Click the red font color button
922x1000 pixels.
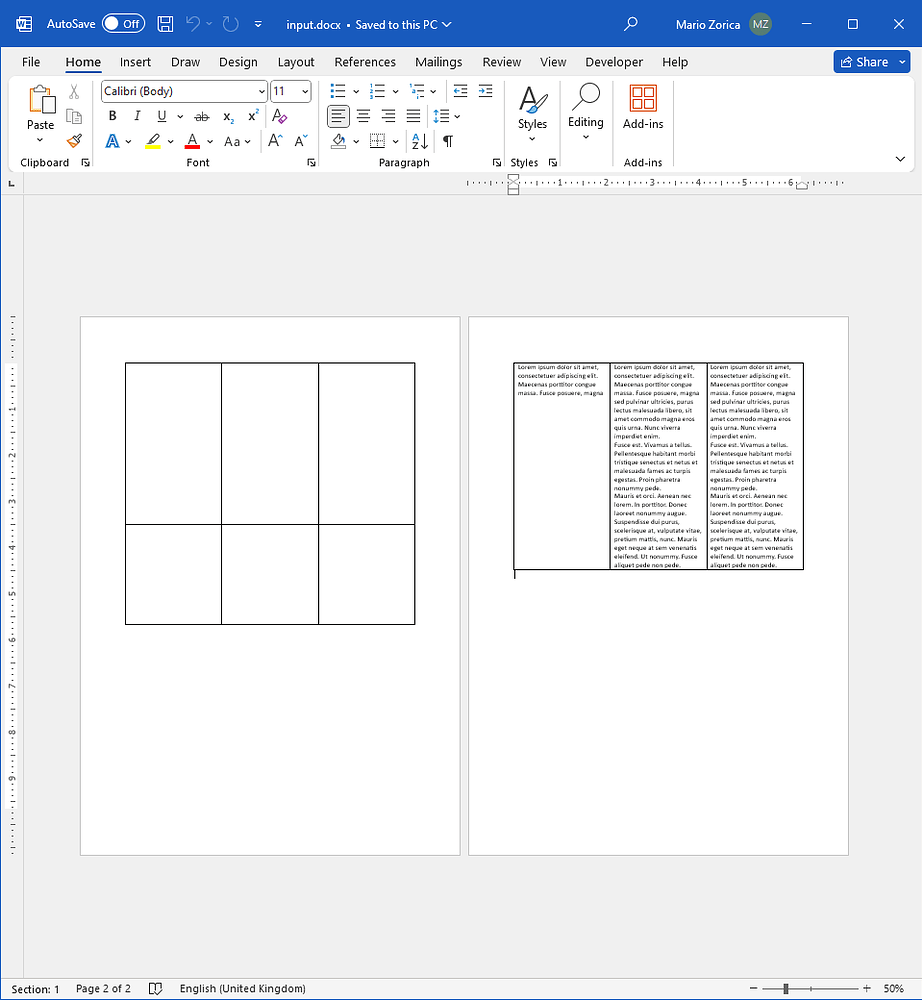(x=192, y=141)
